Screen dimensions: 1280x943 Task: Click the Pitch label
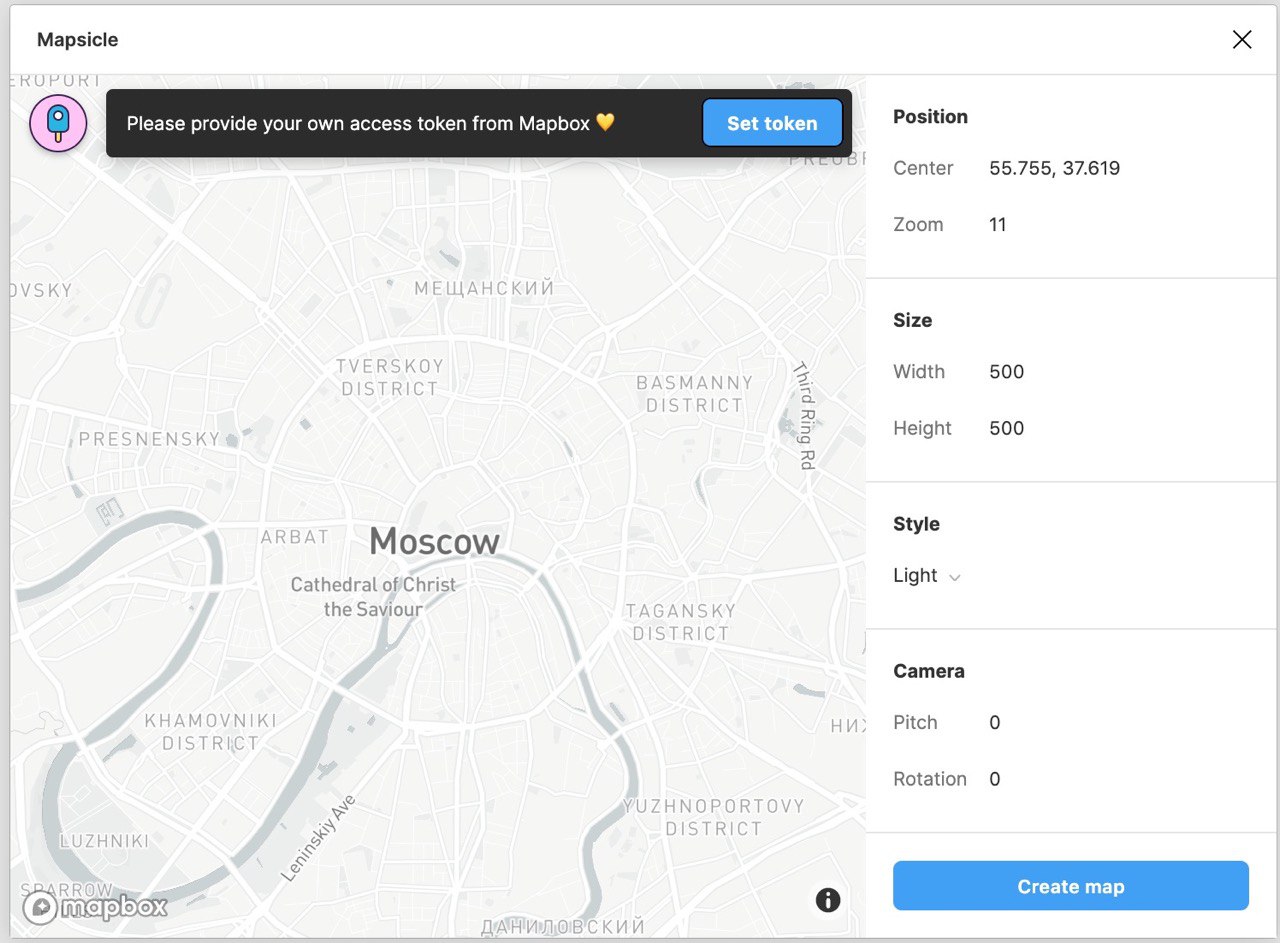pos(915,723)
